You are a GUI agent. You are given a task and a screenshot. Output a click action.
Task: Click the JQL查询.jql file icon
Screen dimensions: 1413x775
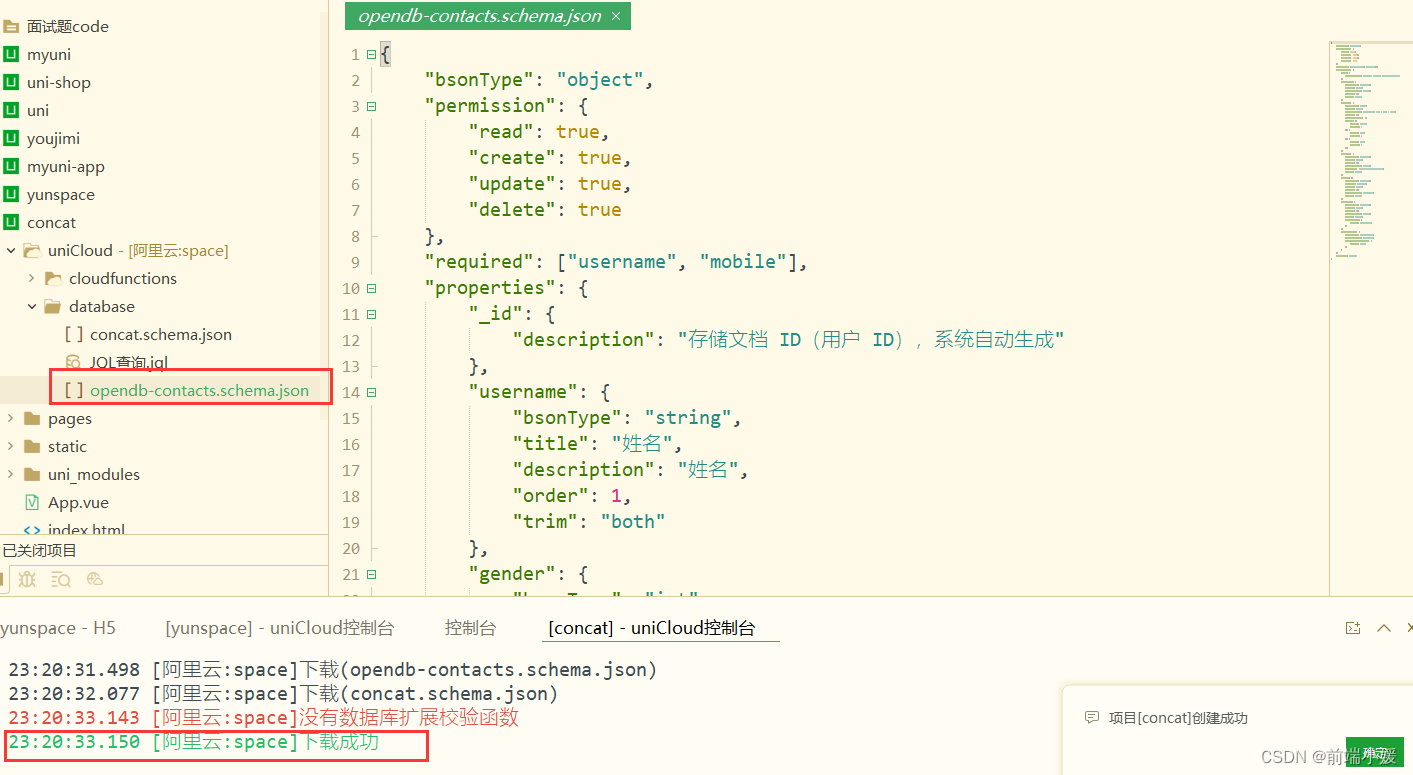[x=73, y=362]
